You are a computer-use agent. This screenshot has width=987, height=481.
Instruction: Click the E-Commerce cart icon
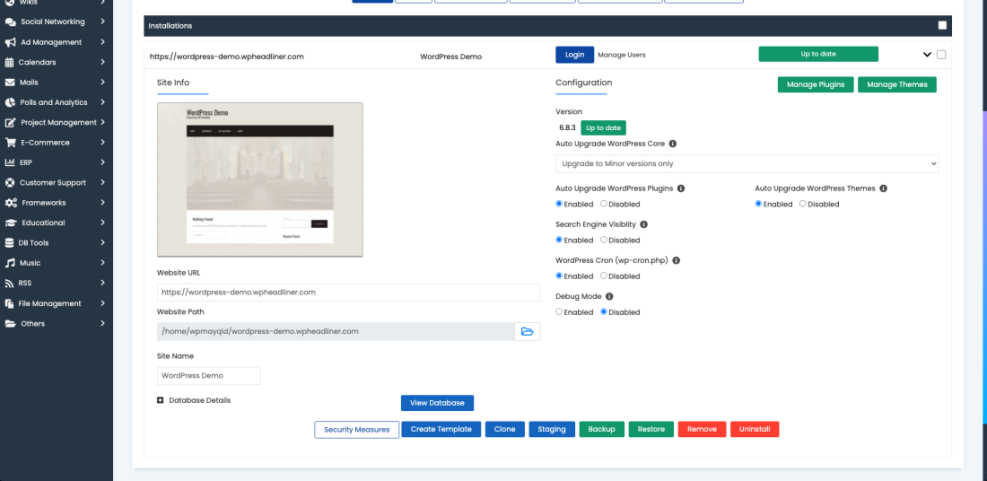click(x=9, y=142)
